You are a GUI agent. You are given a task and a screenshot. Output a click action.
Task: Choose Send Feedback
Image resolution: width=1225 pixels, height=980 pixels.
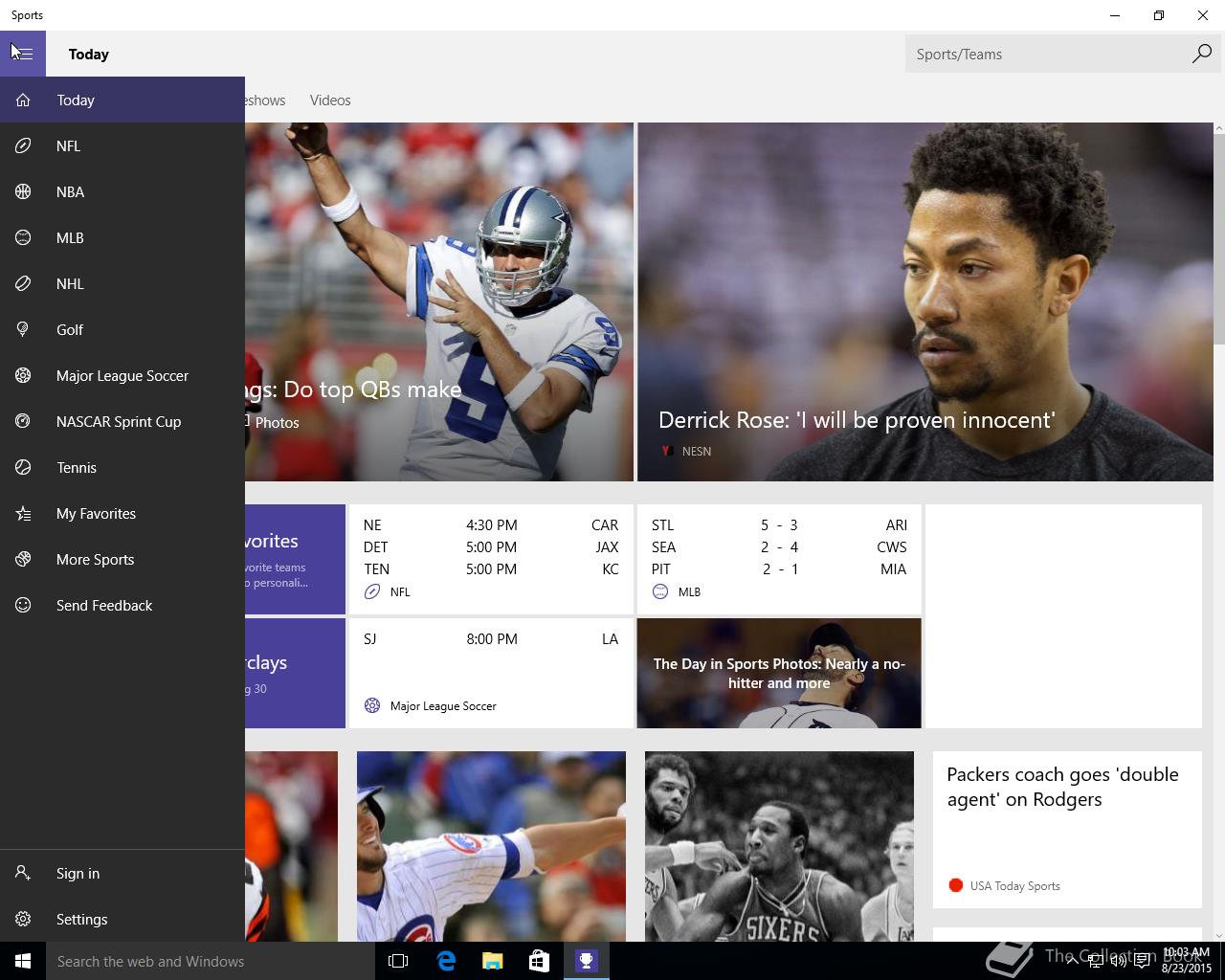(x=122, y=605)
